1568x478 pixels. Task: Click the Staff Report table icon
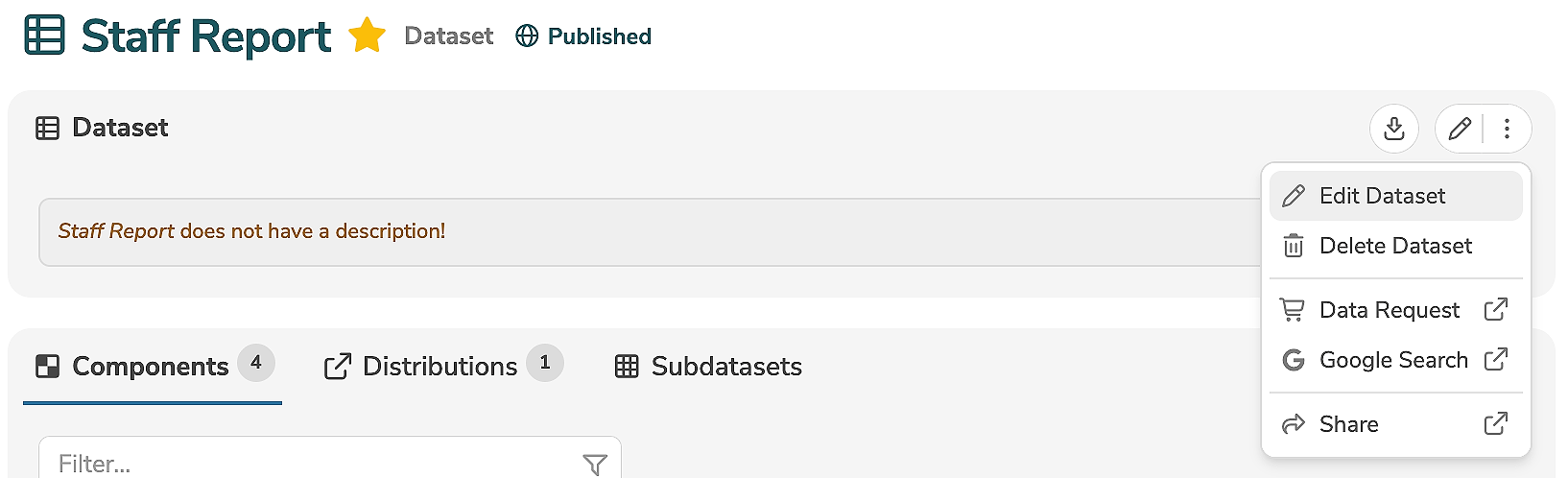44,36
